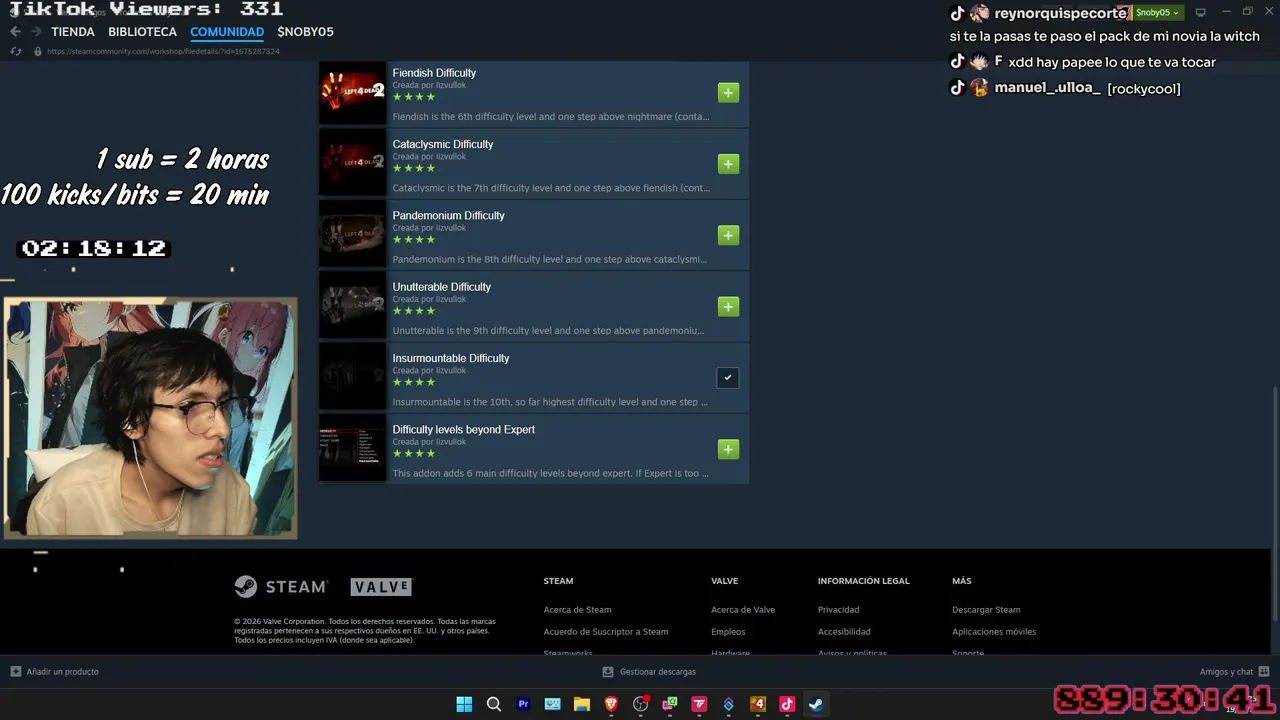Viewport: 1280px width, 720px height.
Task: Open the blue diamond app in taskbar
Action: [729, 704]
